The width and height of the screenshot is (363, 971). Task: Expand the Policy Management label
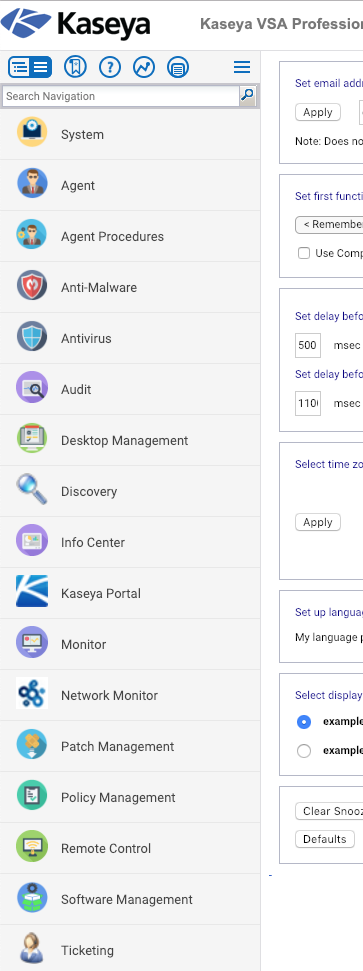point(118,797)
